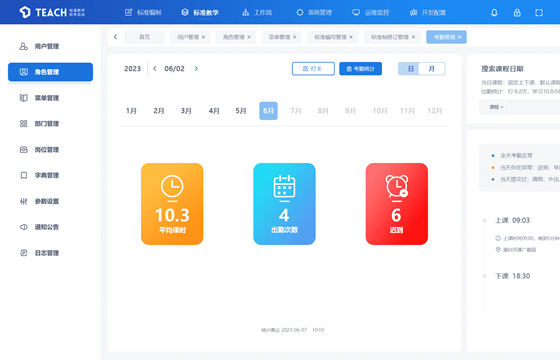Open the 部门管理 sidebar icon
The image size is (560, 360).
[x=24, y=124]
